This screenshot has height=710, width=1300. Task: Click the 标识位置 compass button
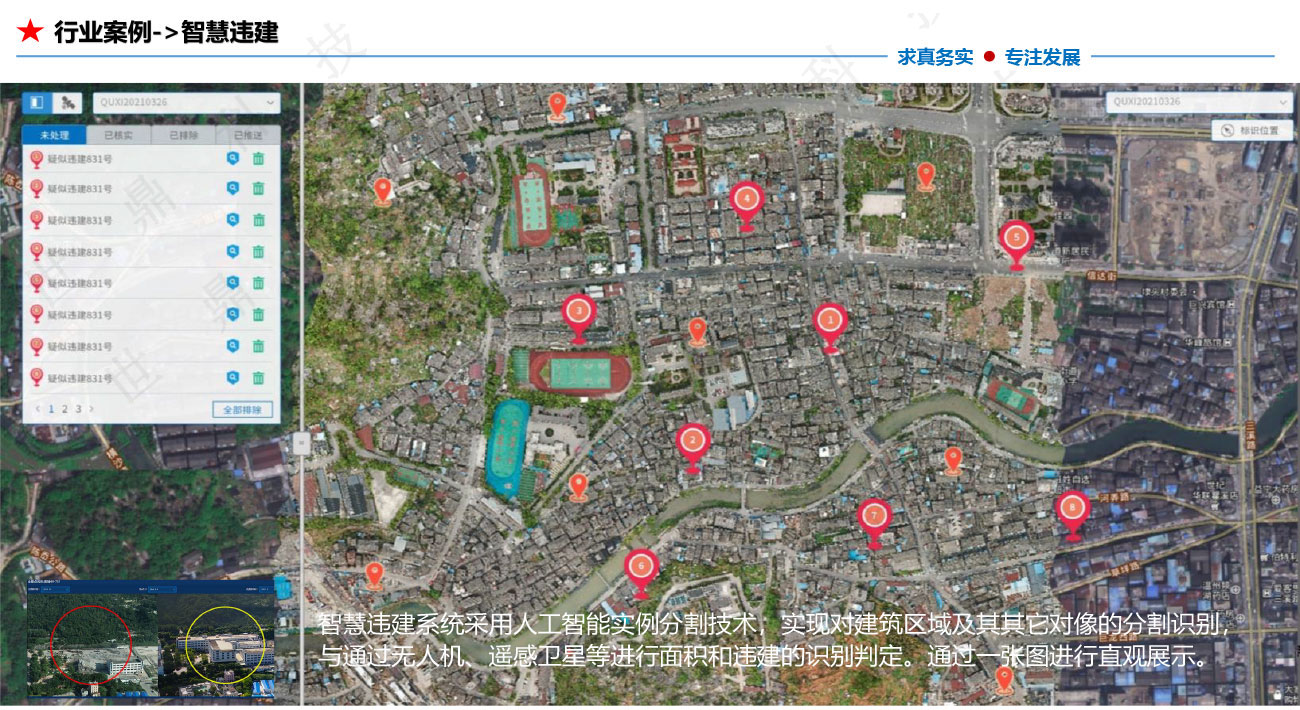coord(1251,130)
